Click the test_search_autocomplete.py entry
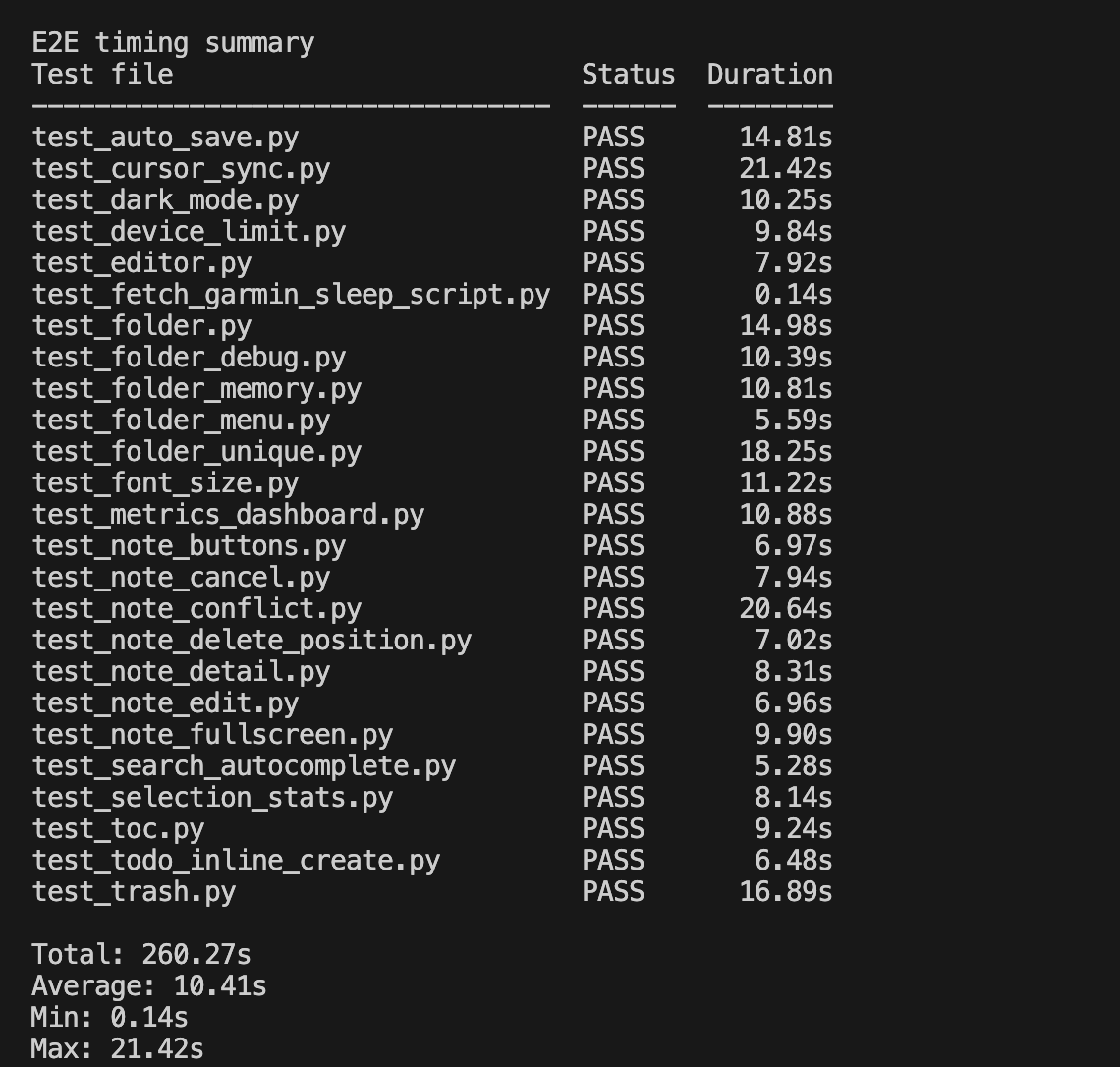Screen dimensions: 1120x1067 [244, 765]
